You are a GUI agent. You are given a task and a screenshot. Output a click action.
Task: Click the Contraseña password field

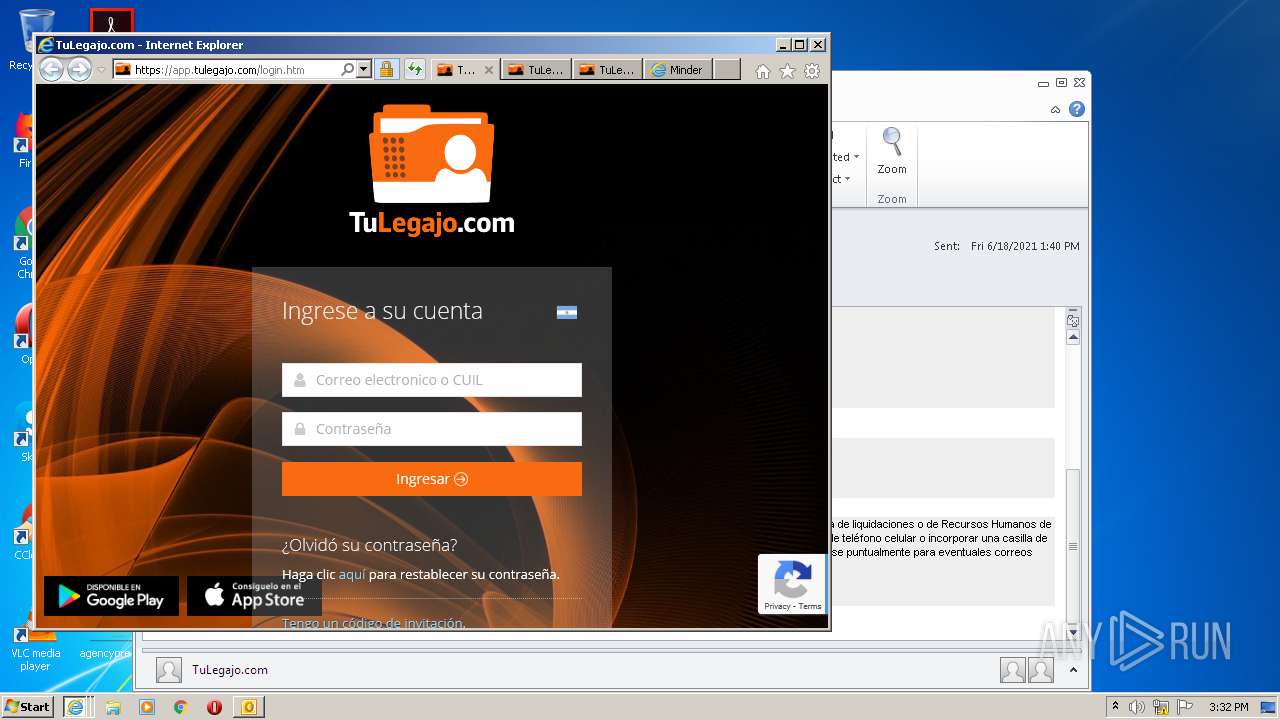pyautogui.click(x=432, y=429)
